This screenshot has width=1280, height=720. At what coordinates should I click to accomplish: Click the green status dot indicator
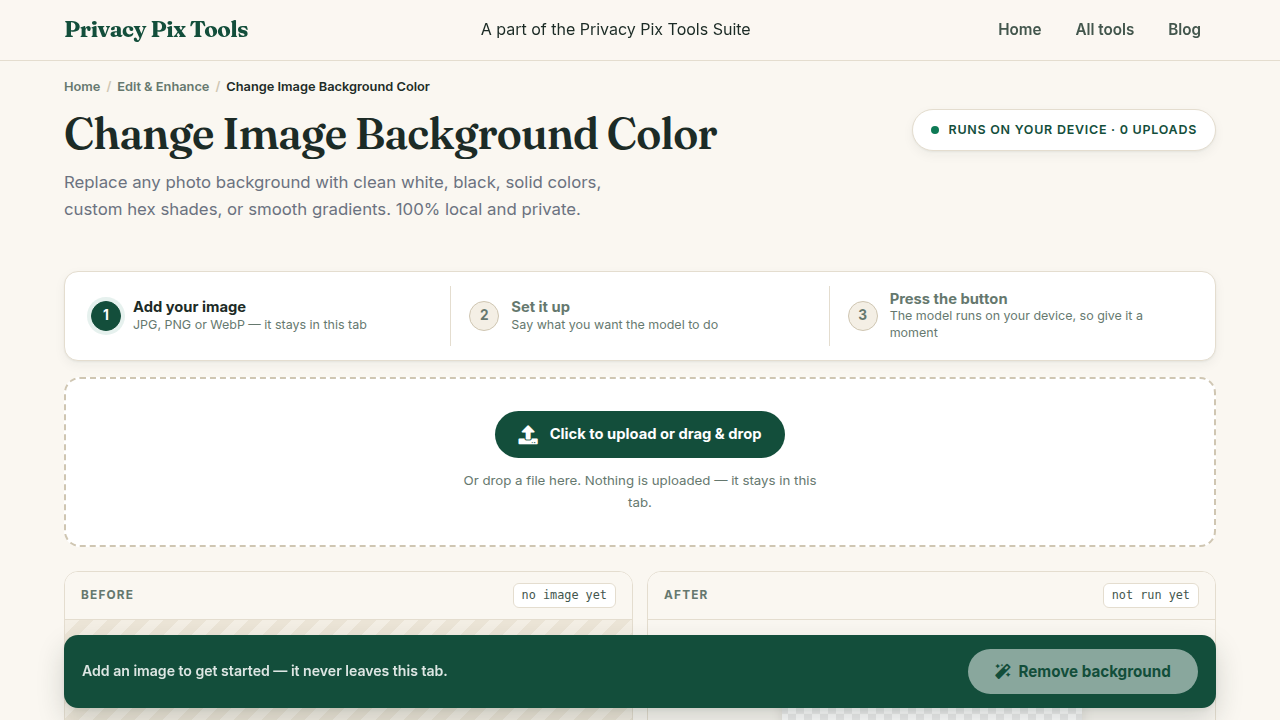tap(935, 130)
